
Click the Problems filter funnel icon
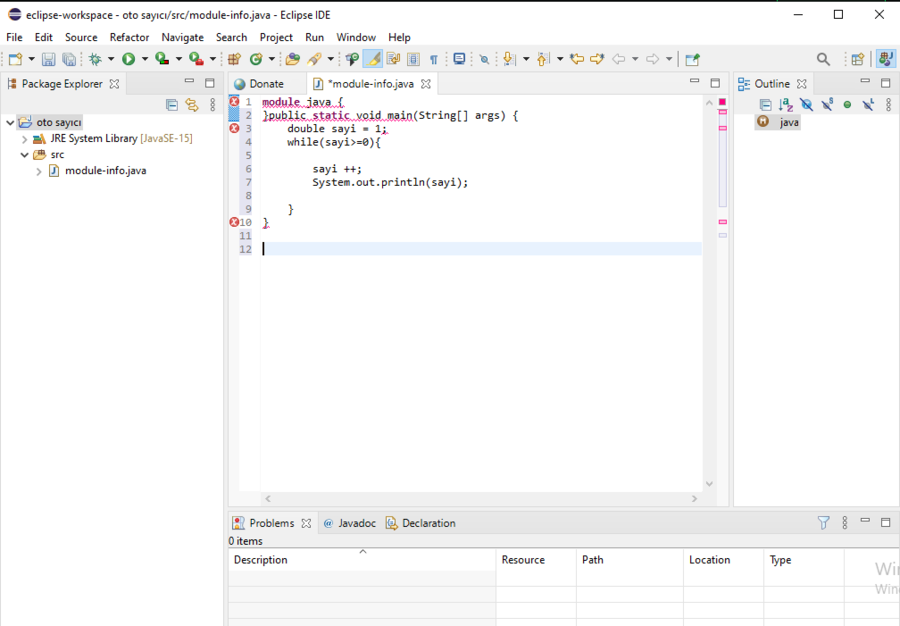pos(824,523)
